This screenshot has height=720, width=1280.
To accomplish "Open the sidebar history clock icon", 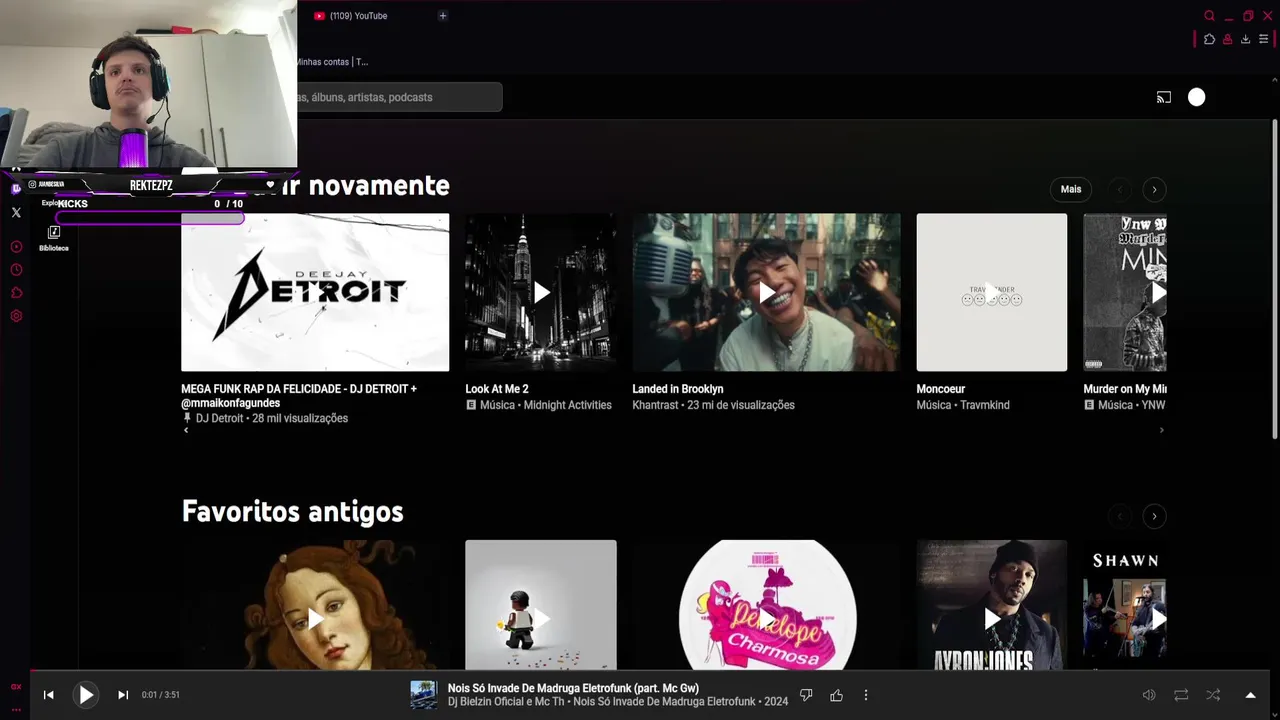I will pos(16,270).
